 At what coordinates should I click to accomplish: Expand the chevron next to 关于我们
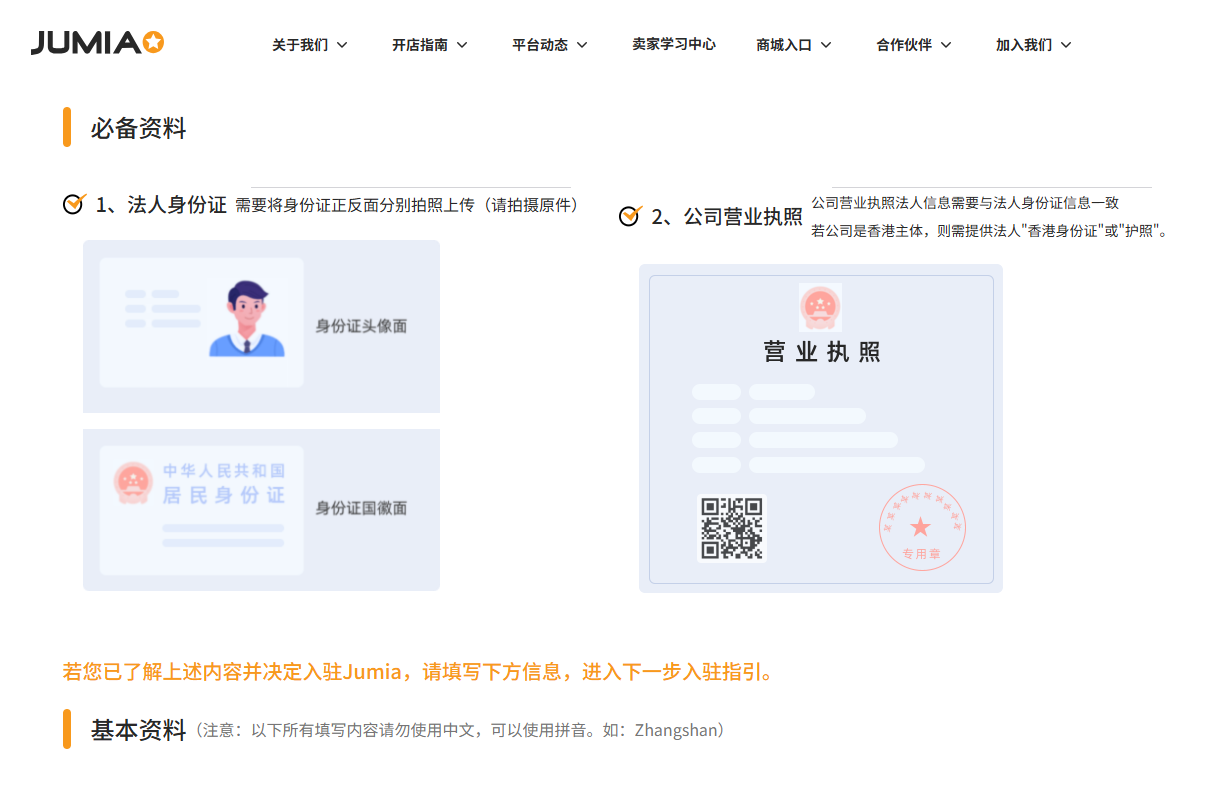(x=342, y=45)
